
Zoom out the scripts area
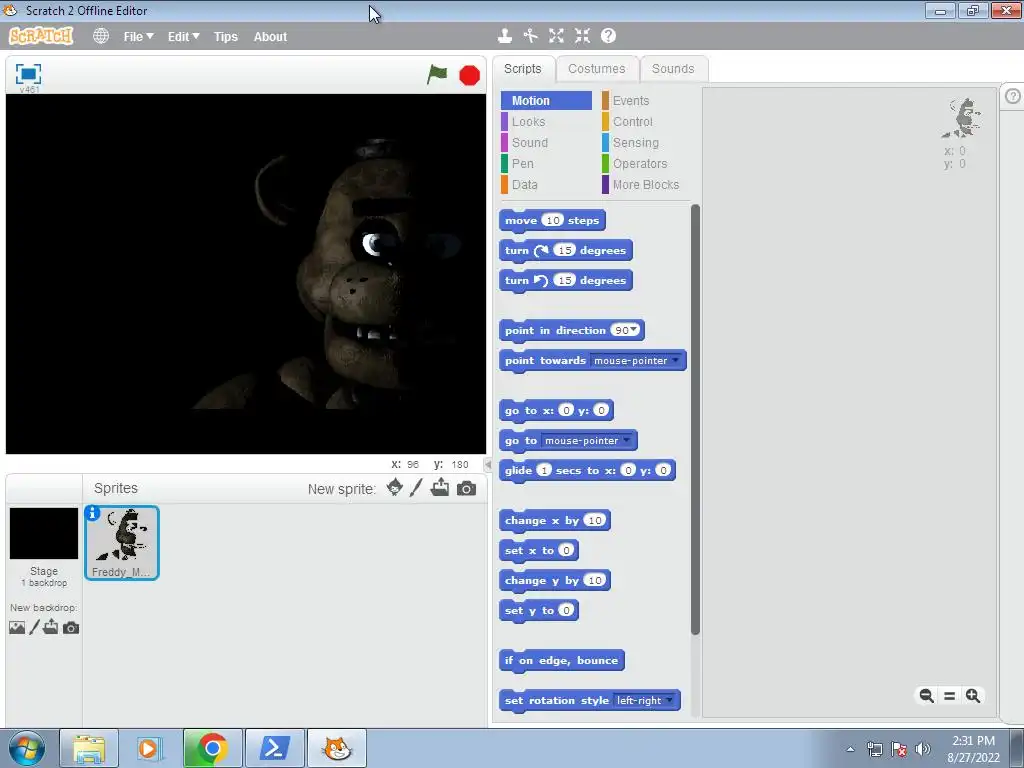pos(926,696)
